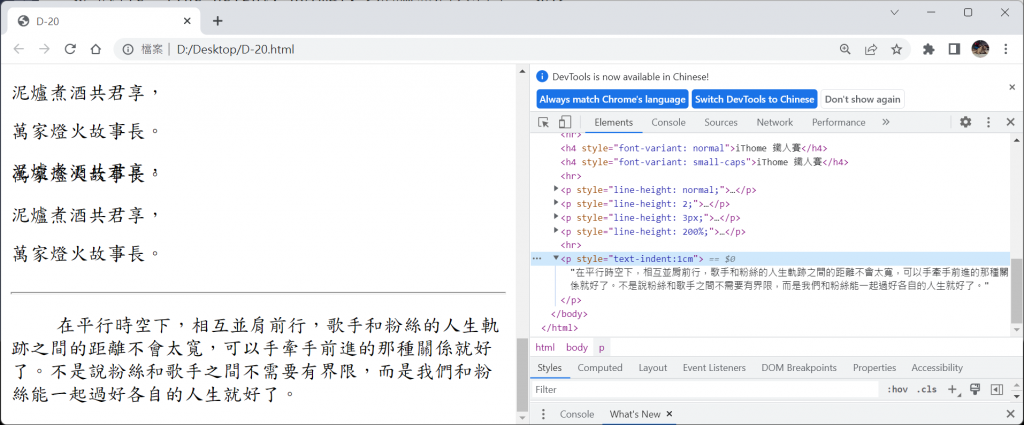The image size is (1024, 425).
Task: Add new style rule plus icon
Action: (952, 390)
